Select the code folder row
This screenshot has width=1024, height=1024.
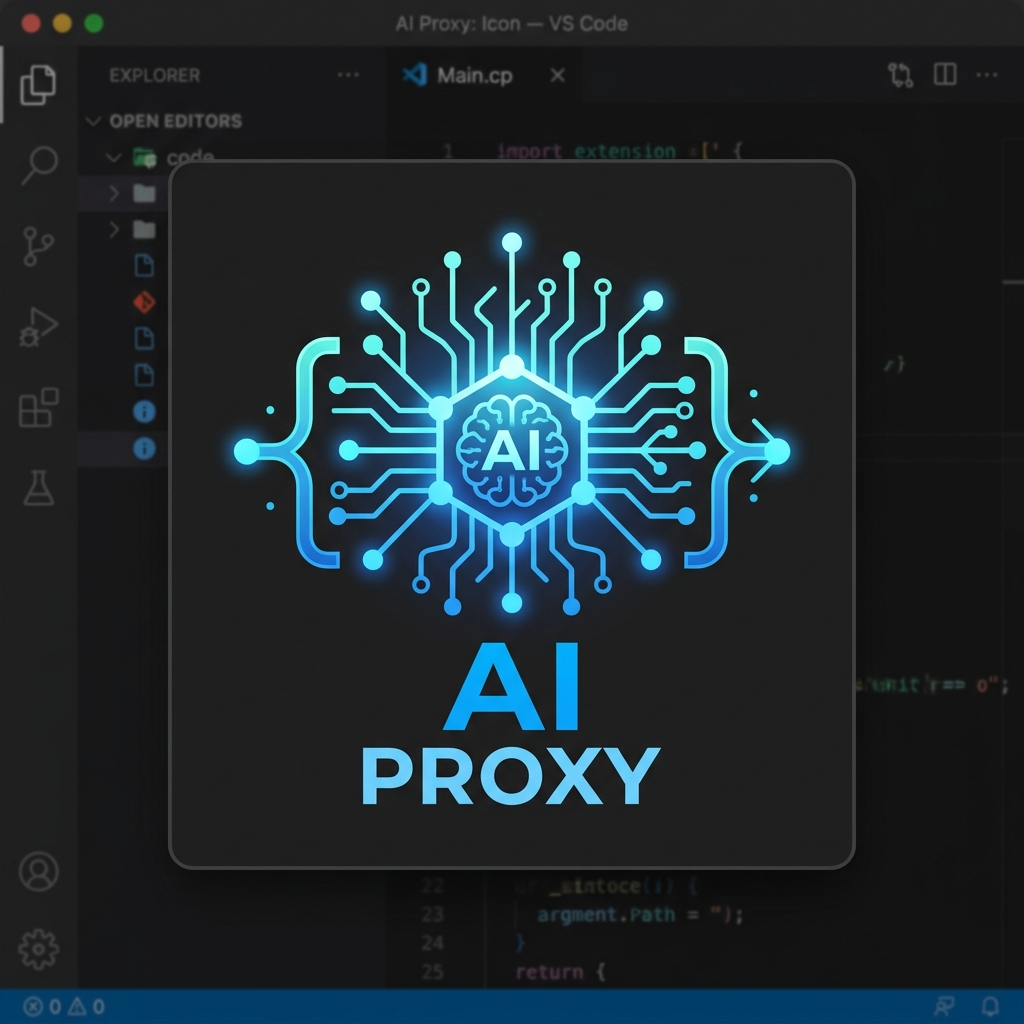231,157
